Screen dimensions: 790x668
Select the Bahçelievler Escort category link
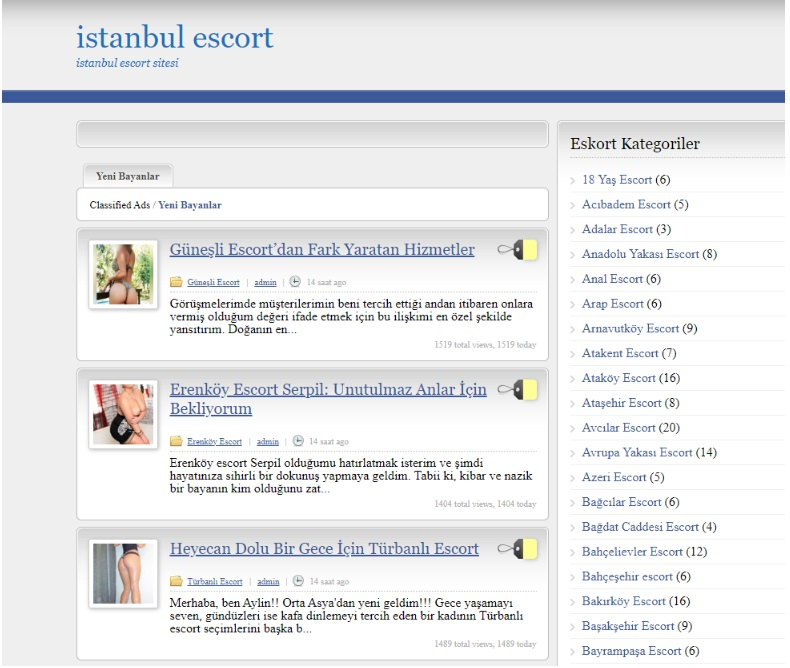click(630, 552)
